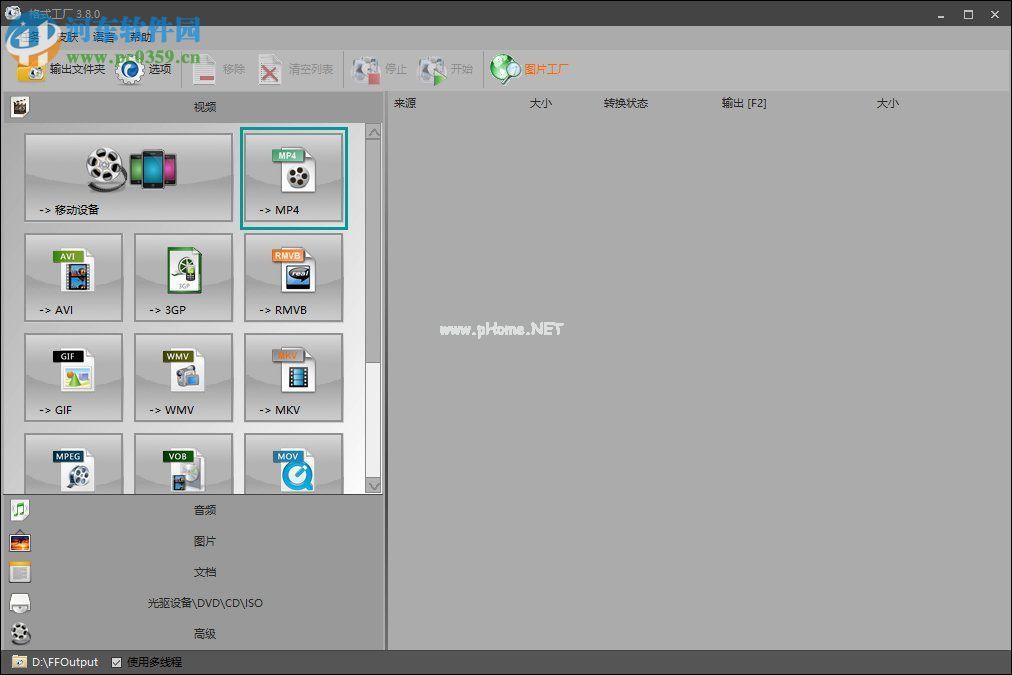Select the WMV format tile

pyautogui.click(x=183, y=377)
